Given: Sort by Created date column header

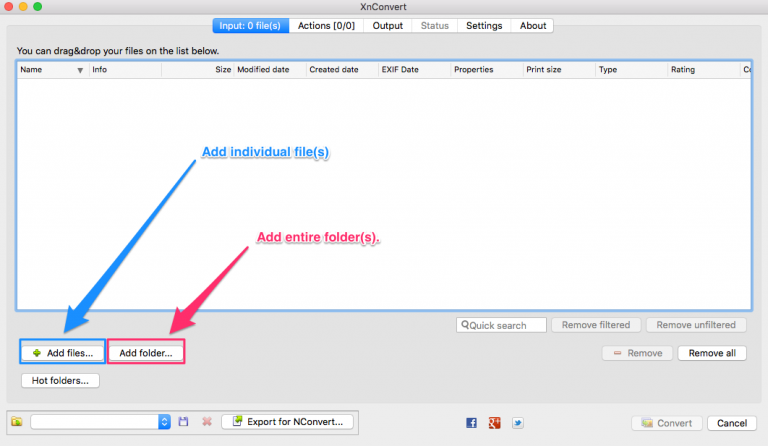Looking at the screenshot, I should (x=342, y=70).
